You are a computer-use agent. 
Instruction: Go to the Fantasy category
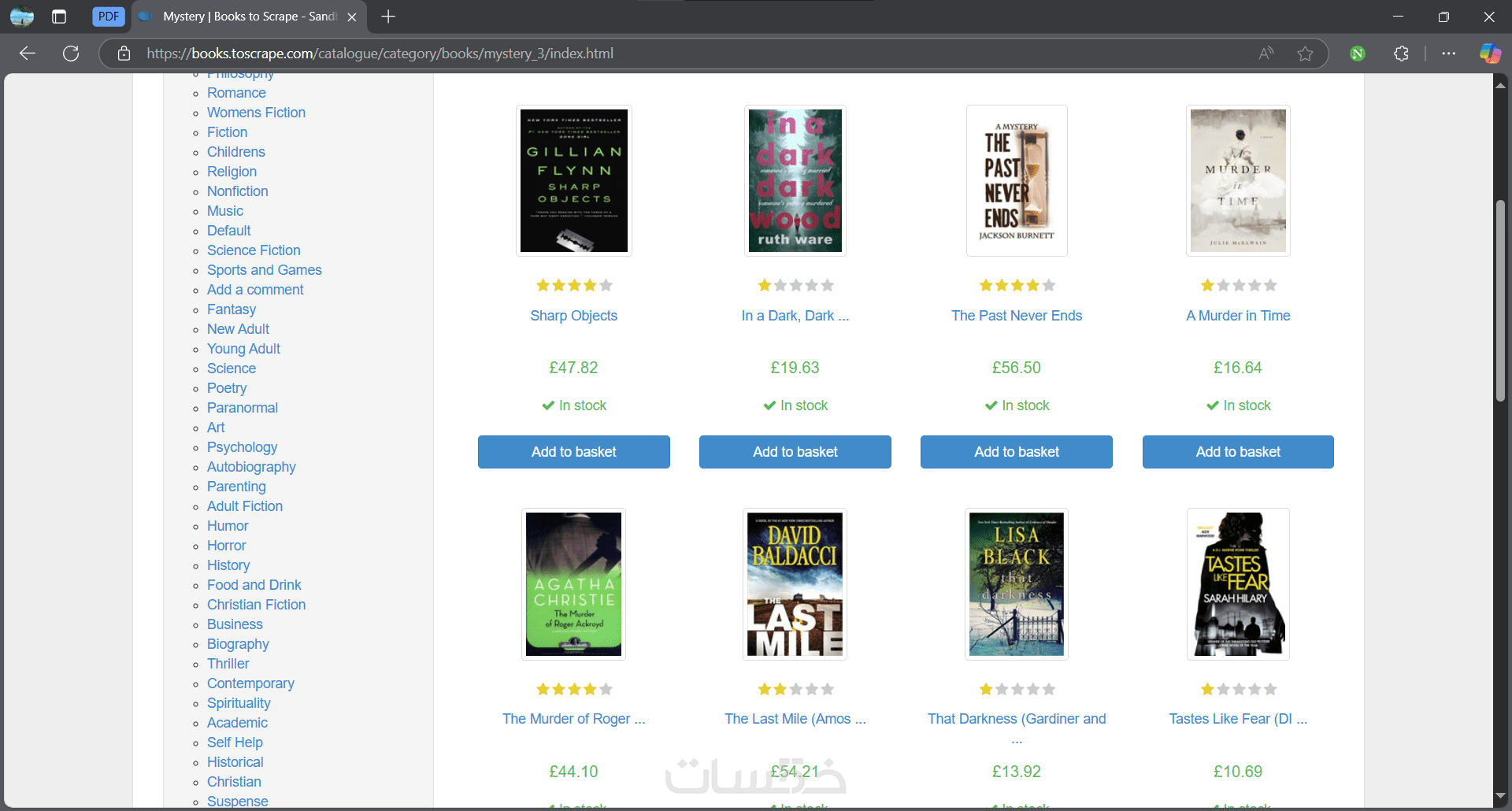[x=231, y=309]
